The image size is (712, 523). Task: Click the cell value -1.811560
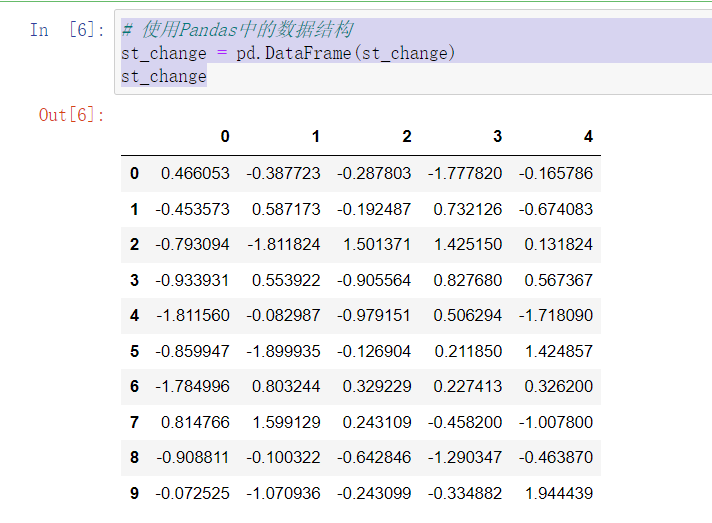click(193, 316)
